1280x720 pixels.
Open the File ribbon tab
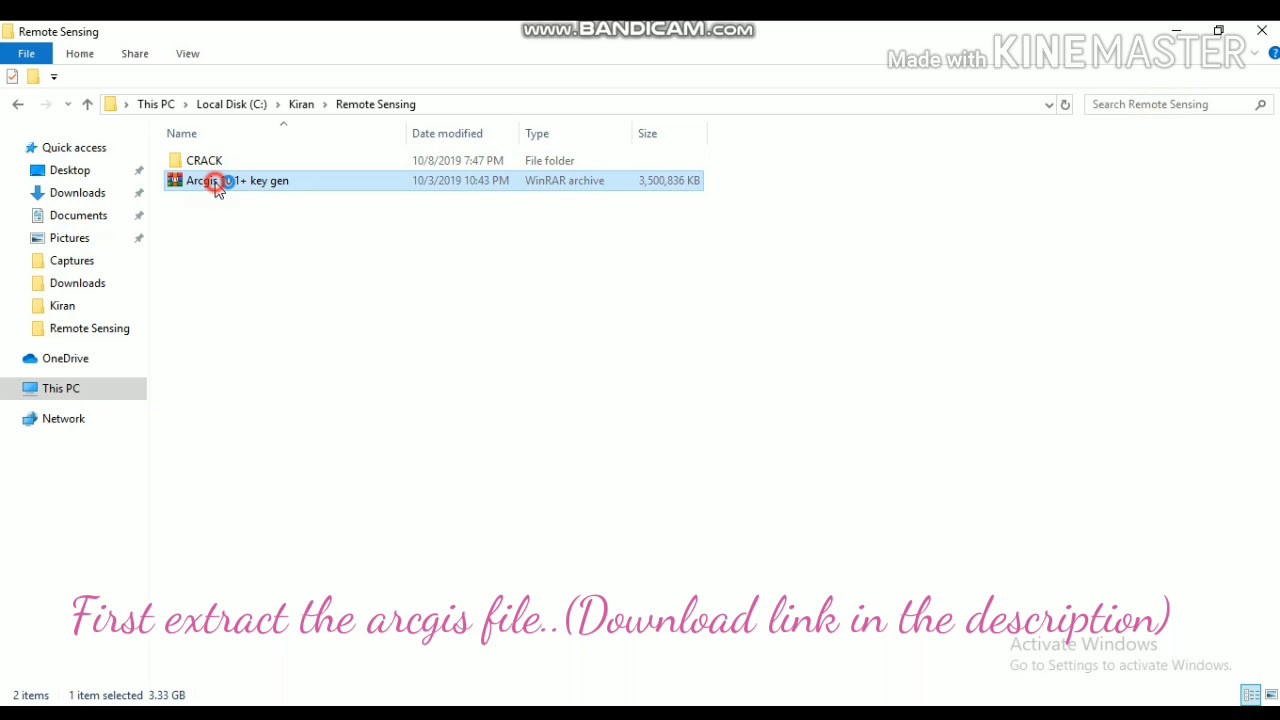(26, 54)
